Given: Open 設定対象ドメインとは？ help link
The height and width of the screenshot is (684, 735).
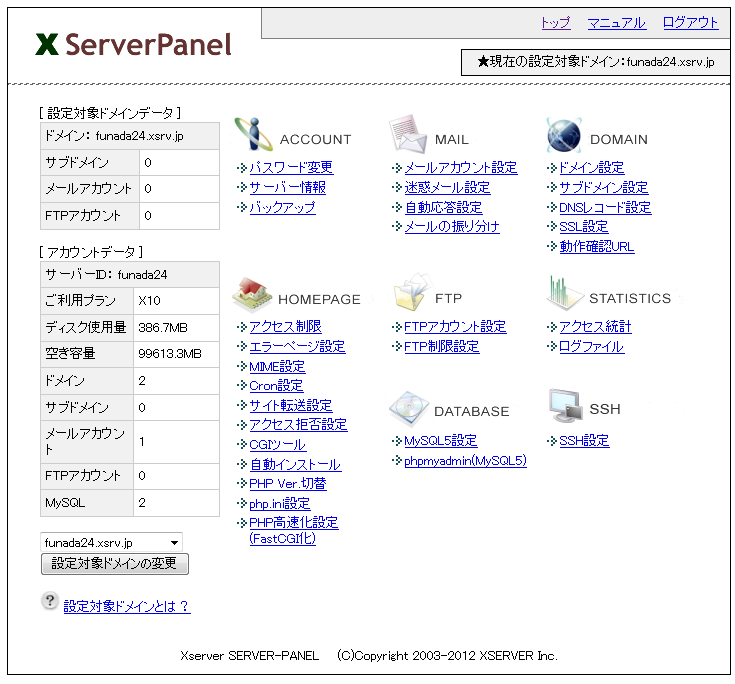Looking at the screenshot, I should tap(127, 606).
